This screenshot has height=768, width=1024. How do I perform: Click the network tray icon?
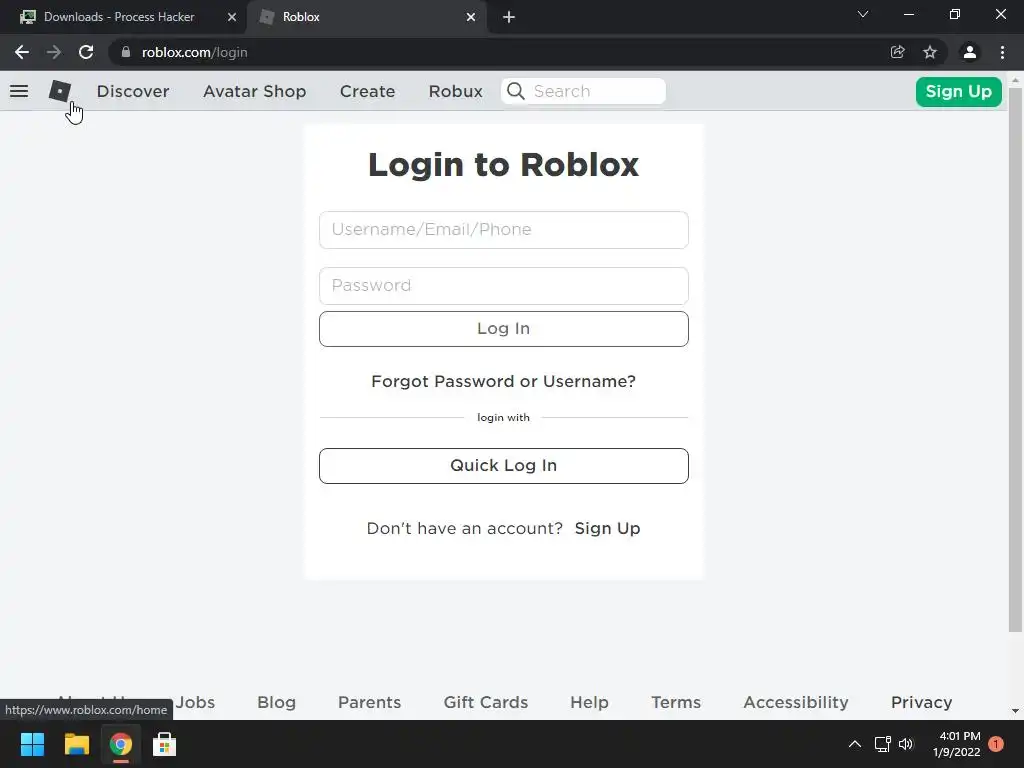pos(882,744)
